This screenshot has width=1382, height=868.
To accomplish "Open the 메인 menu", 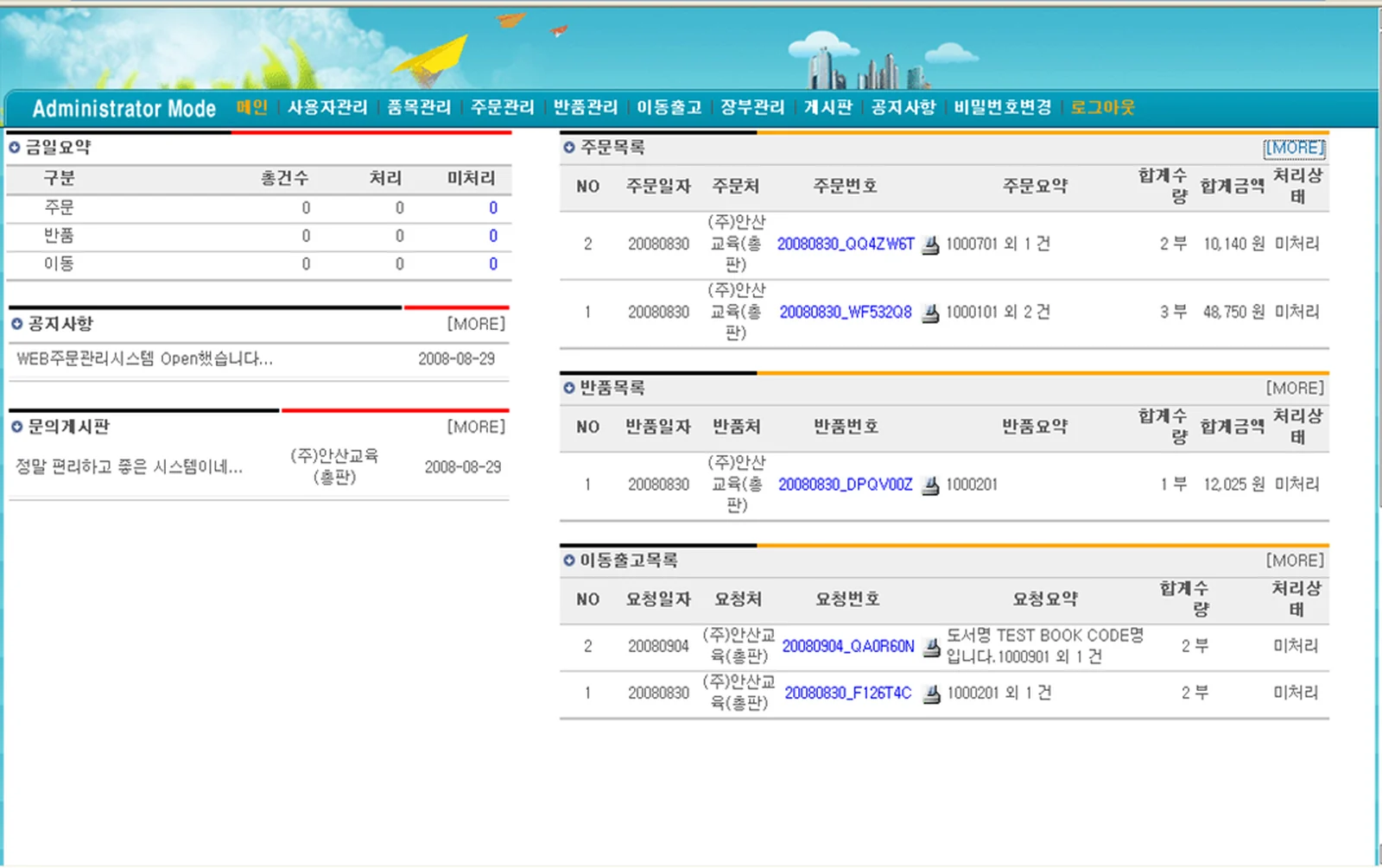I will click(252, 107).
